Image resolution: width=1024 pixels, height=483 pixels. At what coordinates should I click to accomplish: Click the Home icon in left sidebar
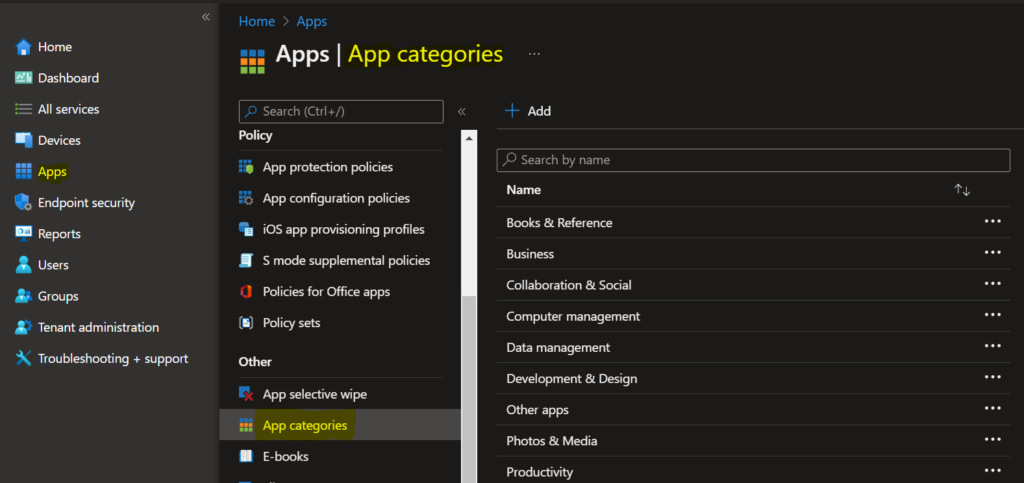[x=24, y=47]
